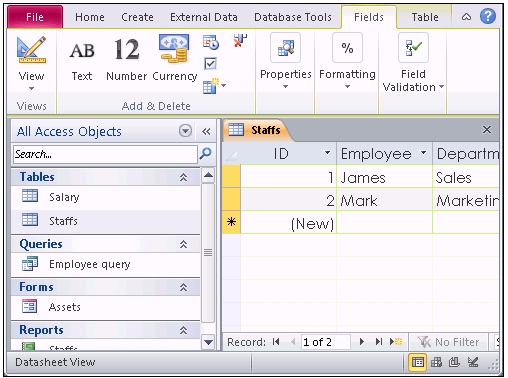
Task: Click the Mark cell
Action: point(384,200)
